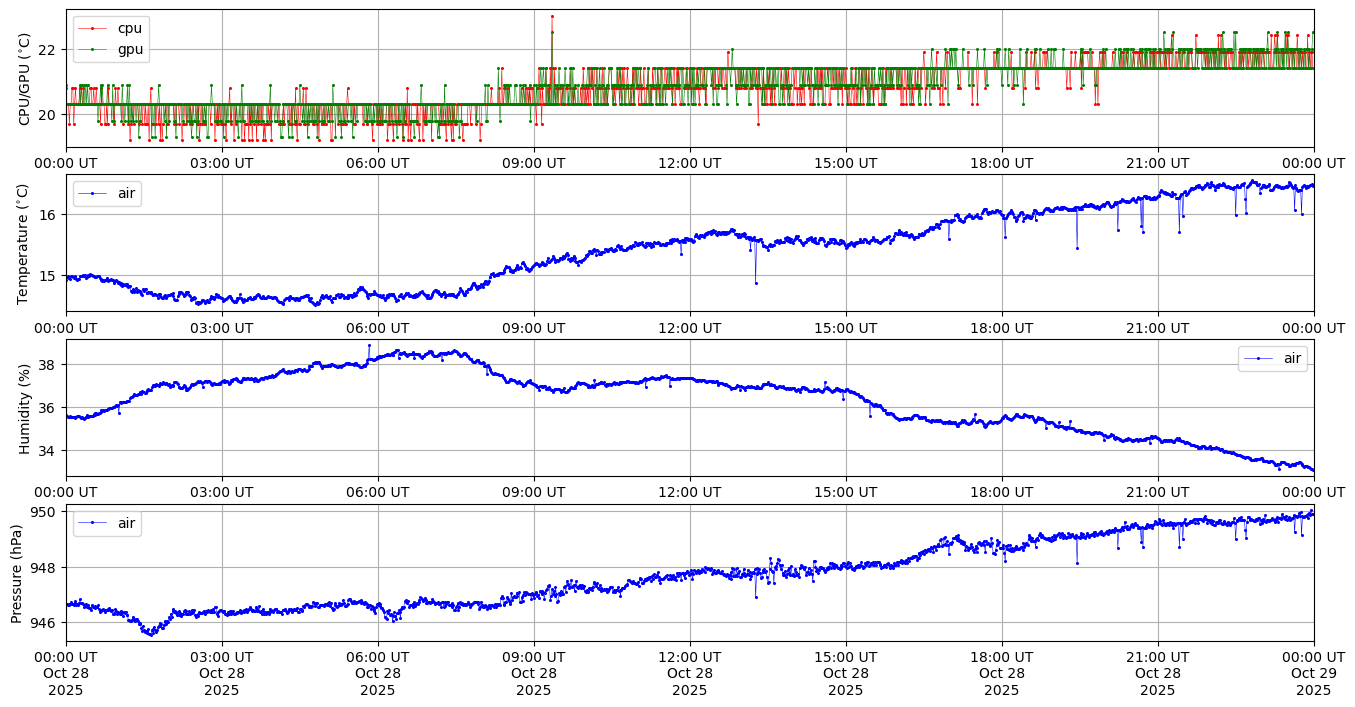Click the tallest cpu spike above 22 degrees

click(x=552, y=16)
